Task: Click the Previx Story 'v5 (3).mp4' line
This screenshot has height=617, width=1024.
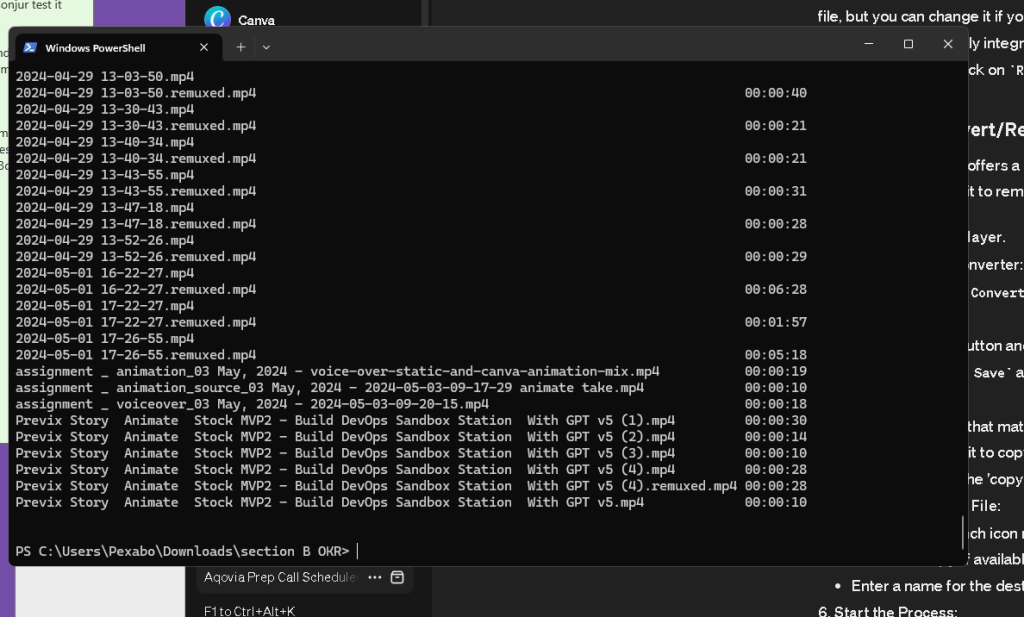Action: click(x=345, y=452)
